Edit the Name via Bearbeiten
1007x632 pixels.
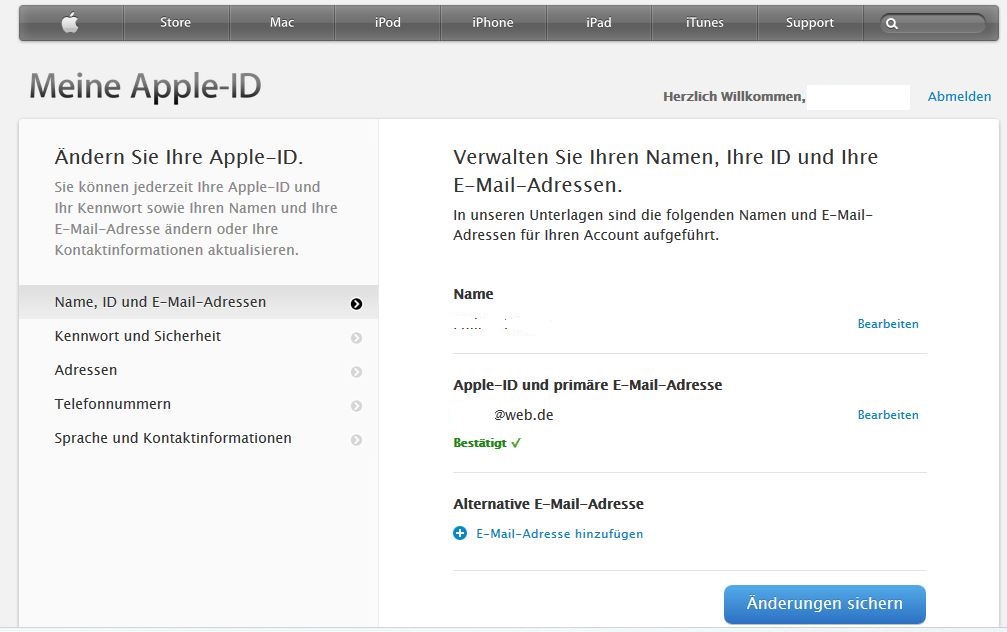pyautogui.click(x=888, y=324)
